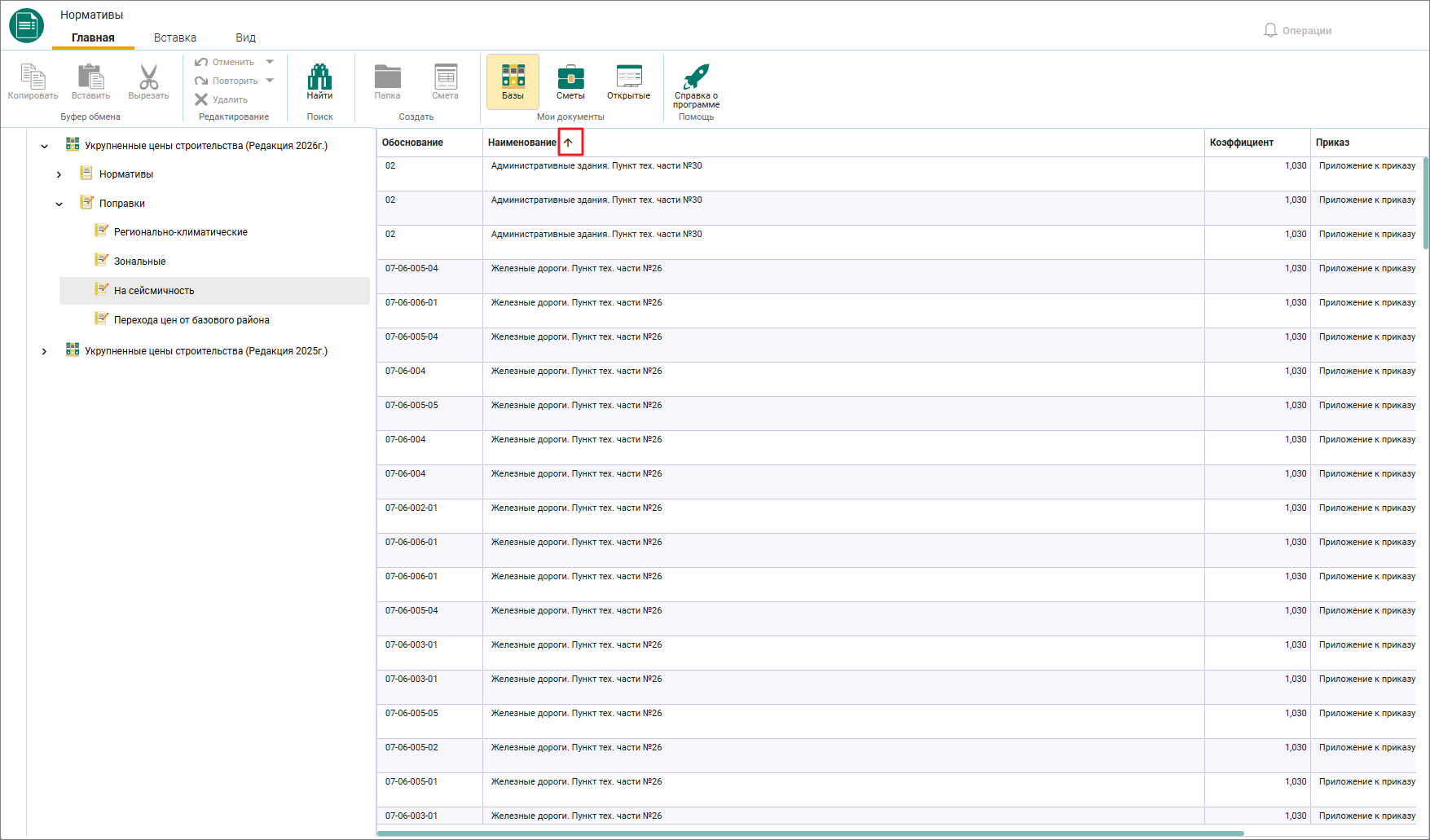Open the Отменить dropdown arrow

point(270,62)
